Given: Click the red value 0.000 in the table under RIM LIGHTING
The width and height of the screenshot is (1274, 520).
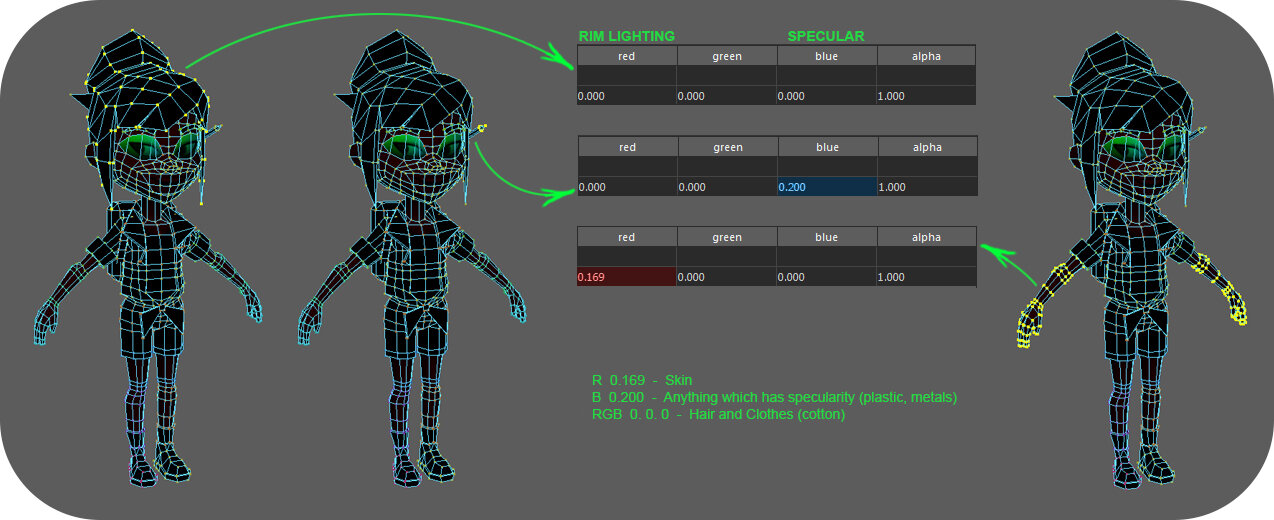Looking at the screenshot, I should (x=626, y=96).
